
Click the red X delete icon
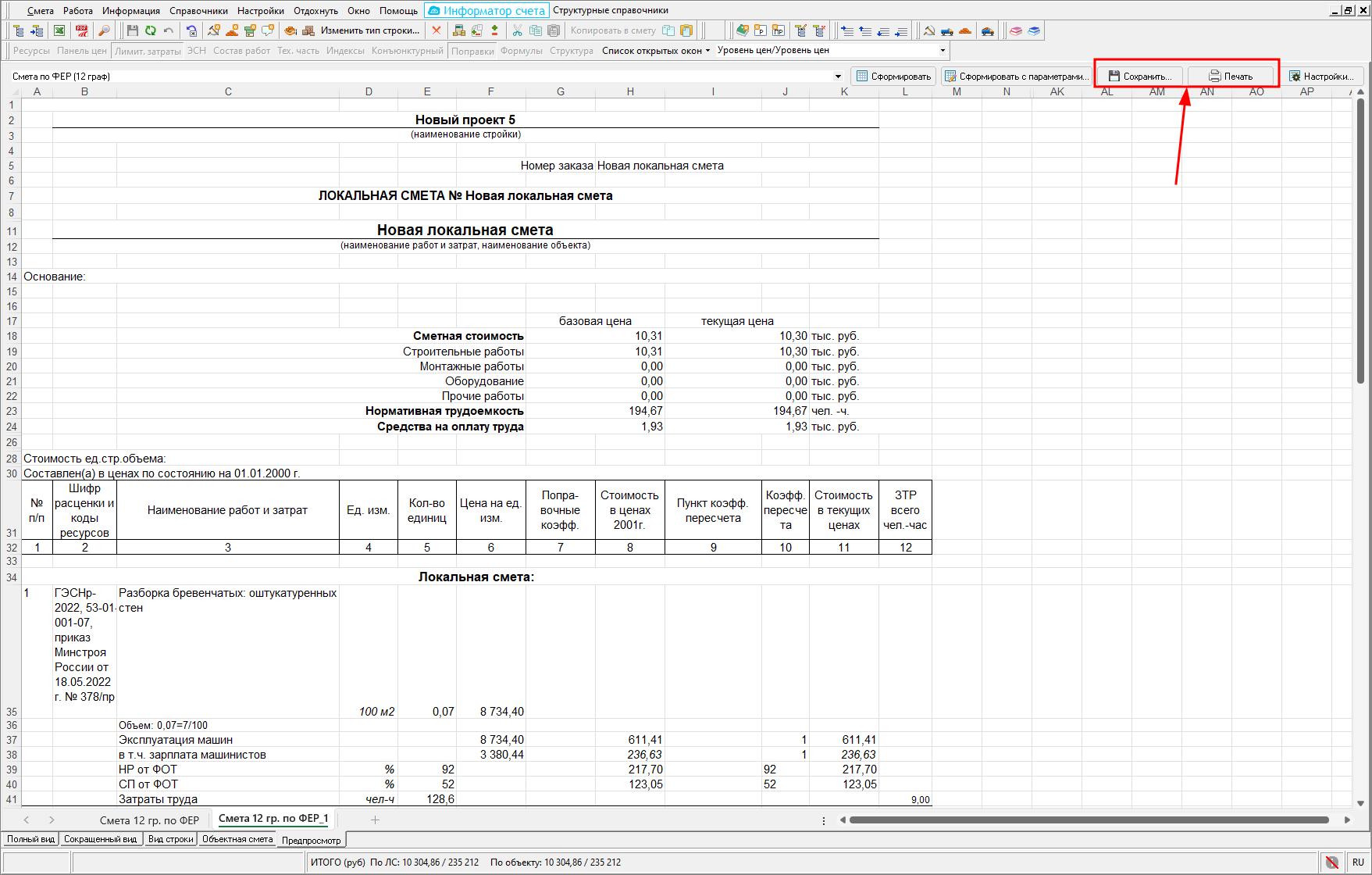[x=437, y=30]
